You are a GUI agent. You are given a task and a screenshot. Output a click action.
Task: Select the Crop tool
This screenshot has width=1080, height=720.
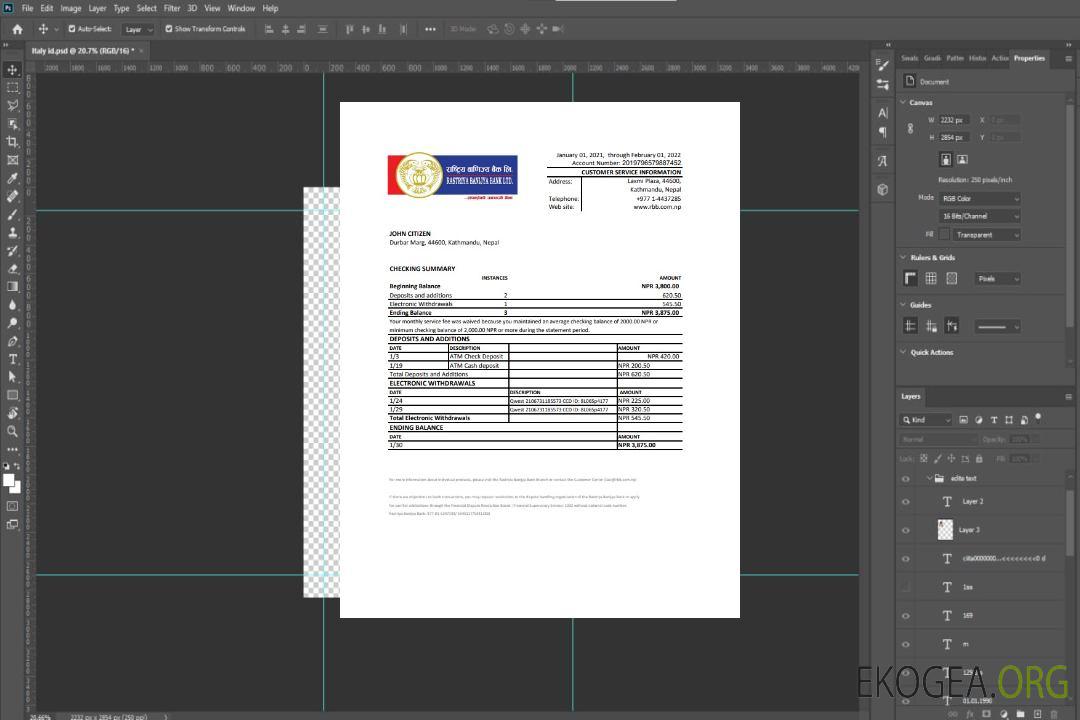click(12, 142)
